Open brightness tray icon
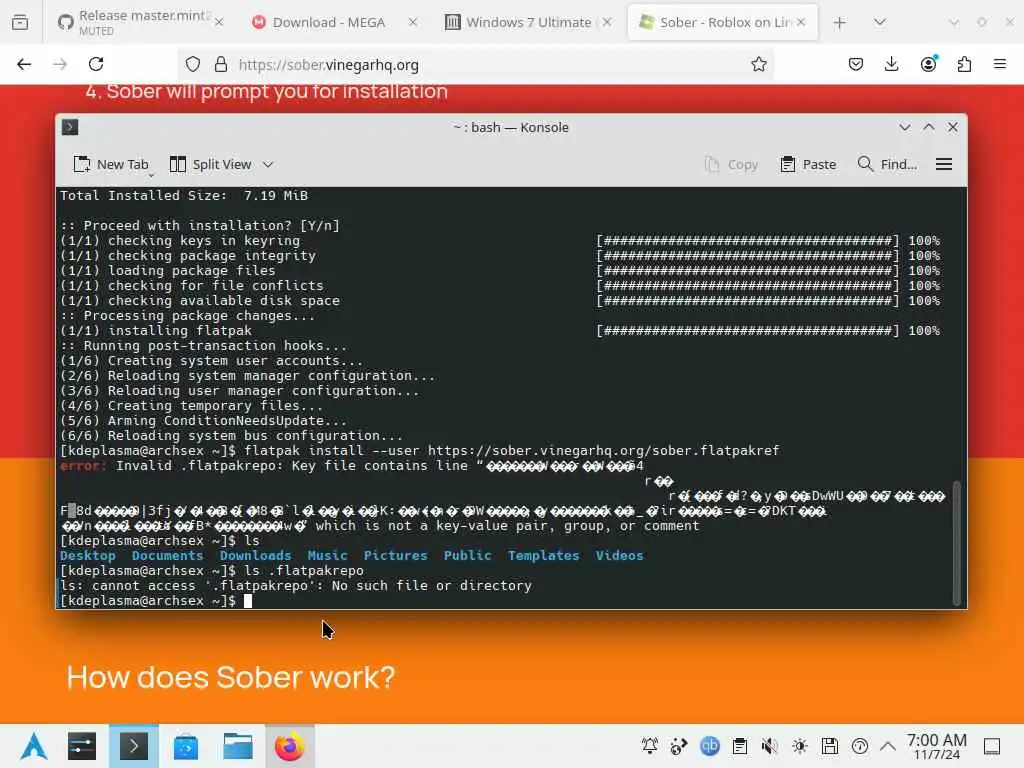The image size is (1024, 768). coord(800,746)
